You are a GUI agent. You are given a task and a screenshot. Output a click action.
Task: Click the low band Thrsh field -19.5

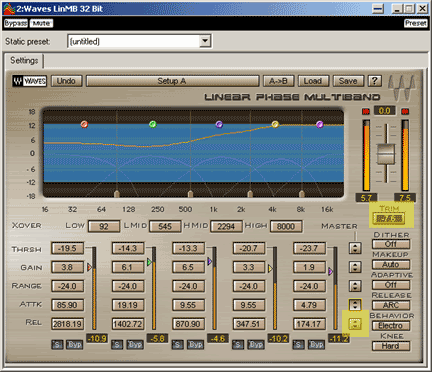pyautogui.click(x=67, y=249)
